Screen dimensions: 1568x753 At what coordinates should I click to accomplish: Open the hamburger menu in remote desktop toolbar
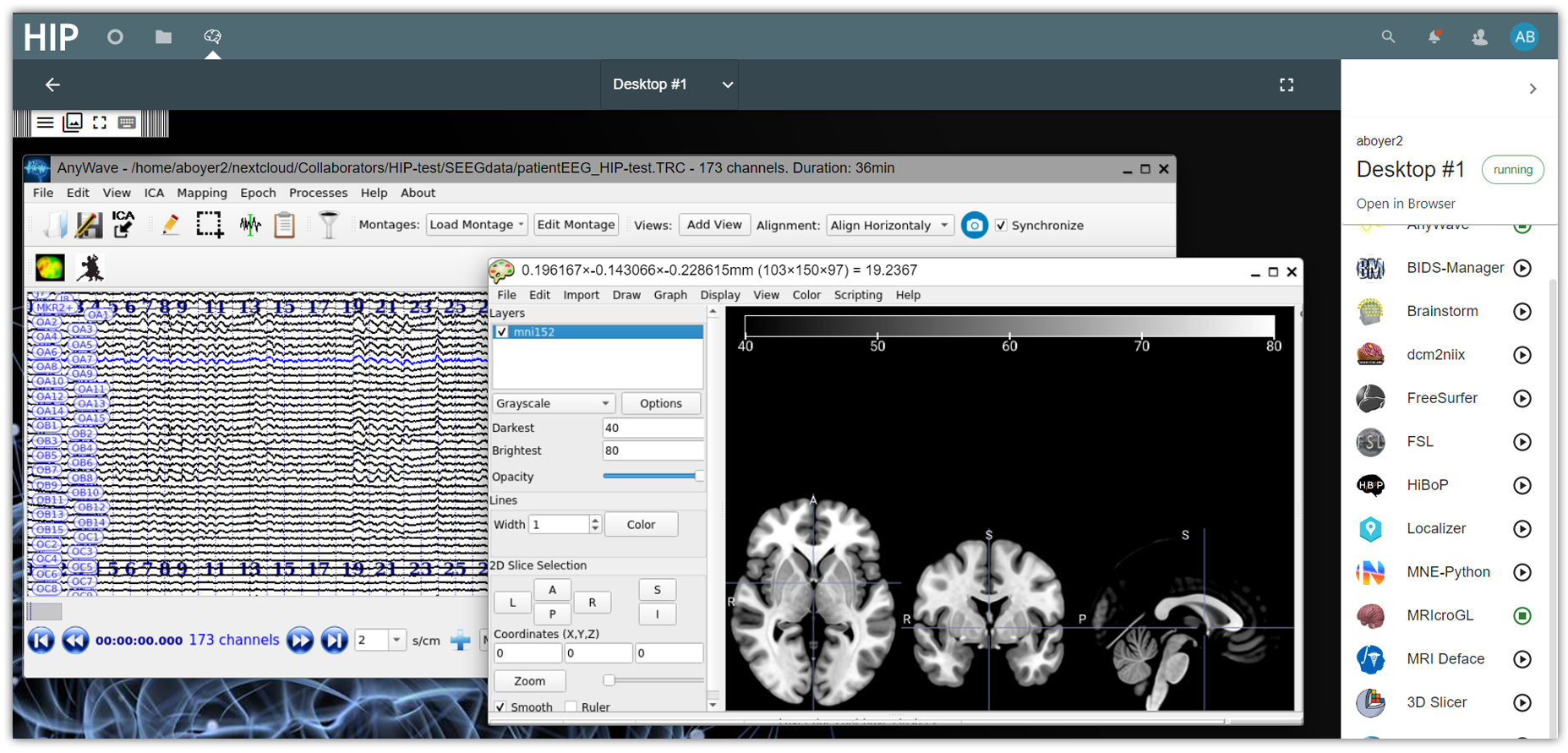point(45,123)
